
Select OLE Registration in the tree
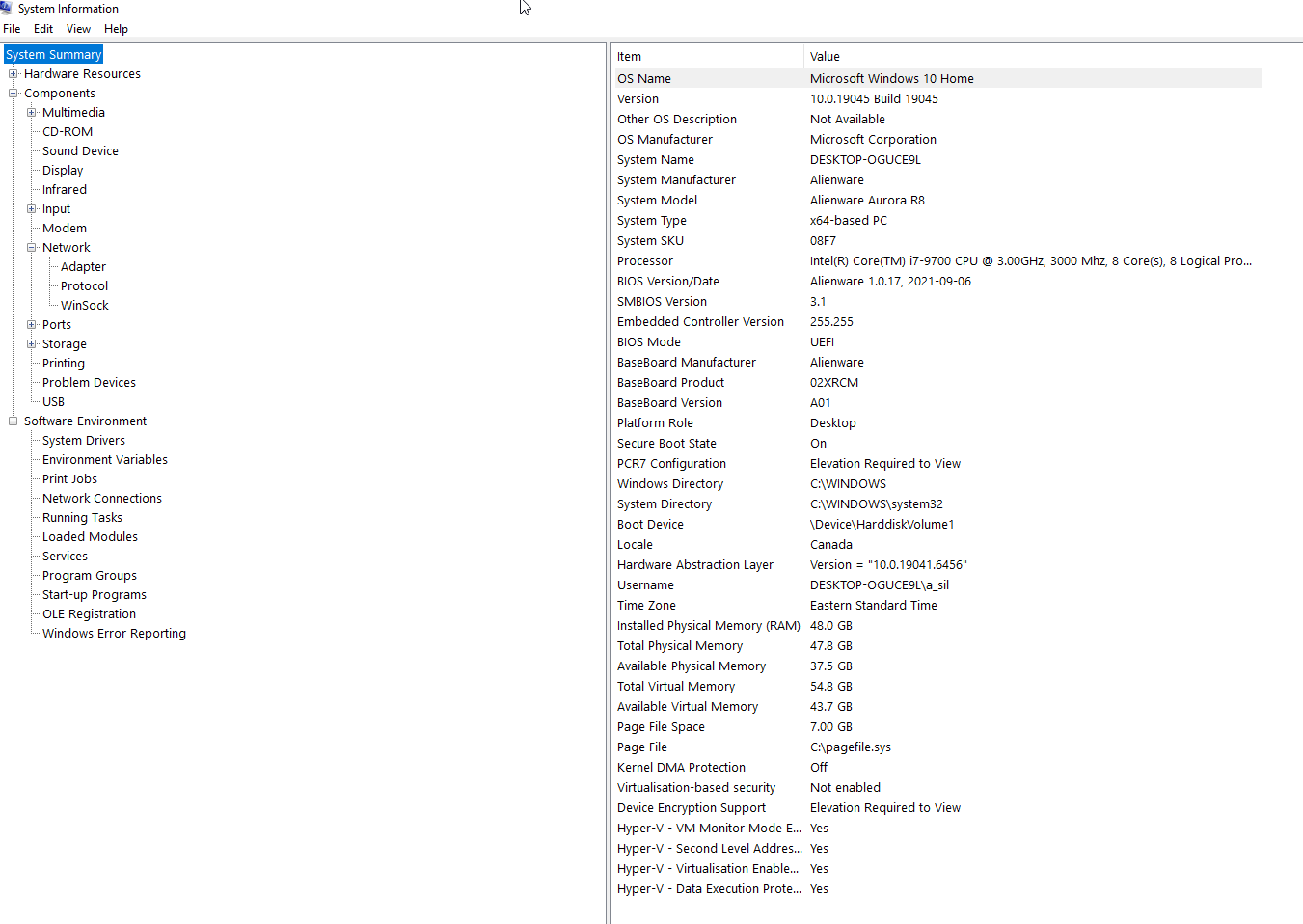coord(89,614)
